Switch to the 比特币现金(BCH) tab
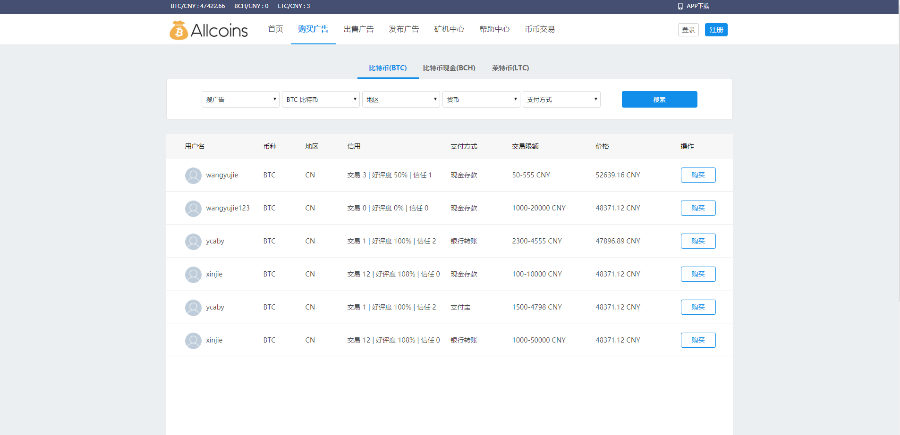The width and height of the screenshot is (900, 435). pyautogui.click(x=448, y=68)
